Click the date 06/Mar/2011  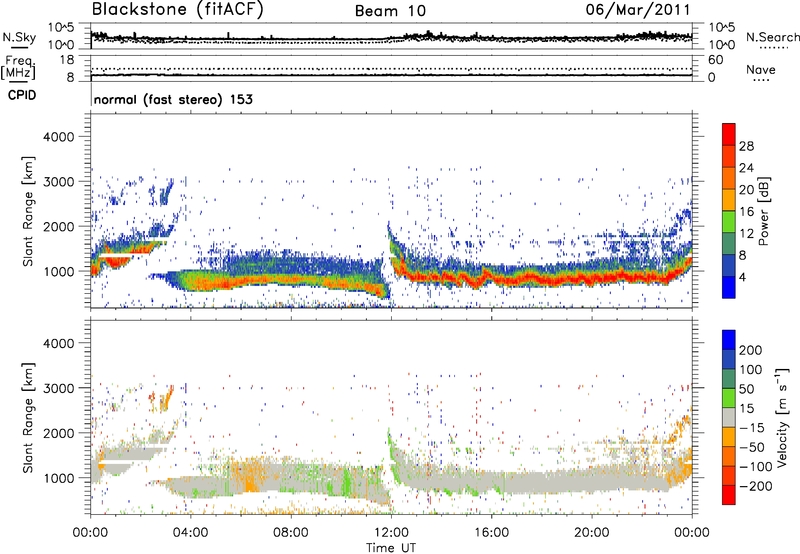pos(638,9)
